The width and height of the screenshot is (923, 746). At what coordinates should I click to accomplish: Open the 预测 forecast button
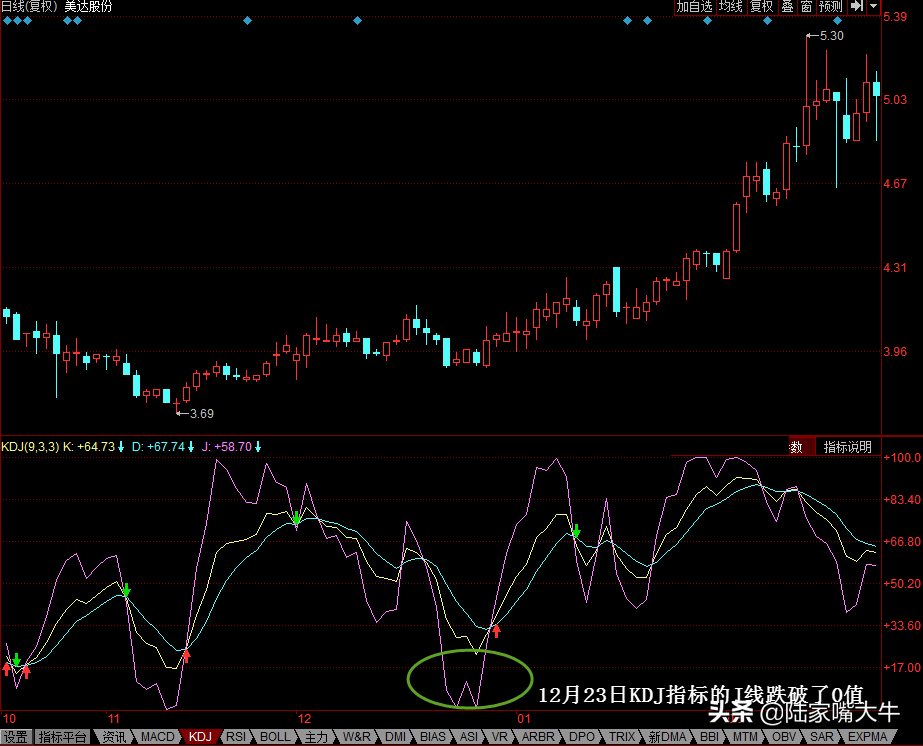click(831, 6)
